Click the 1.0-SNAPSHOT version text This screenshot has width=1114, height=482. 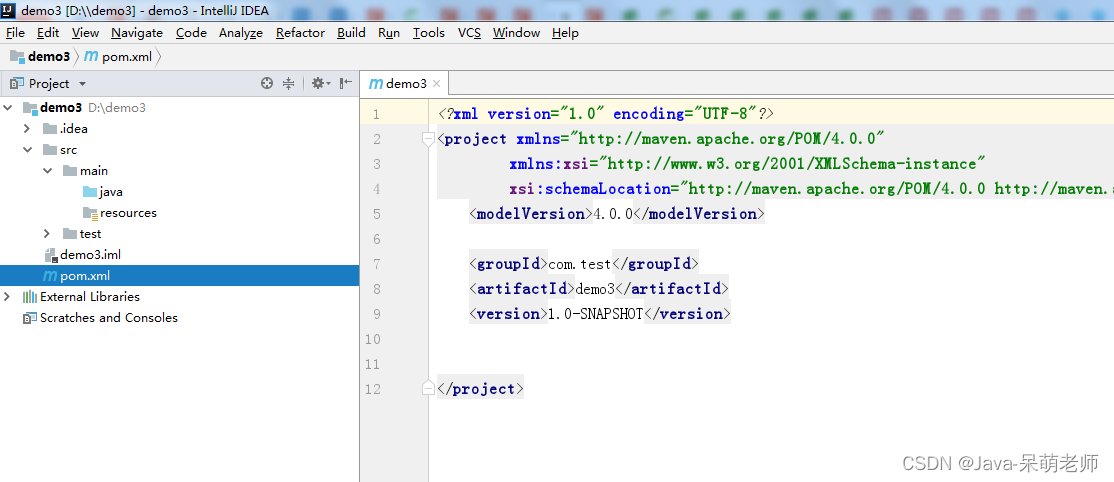pyautogui.click(x=595, y=314)
